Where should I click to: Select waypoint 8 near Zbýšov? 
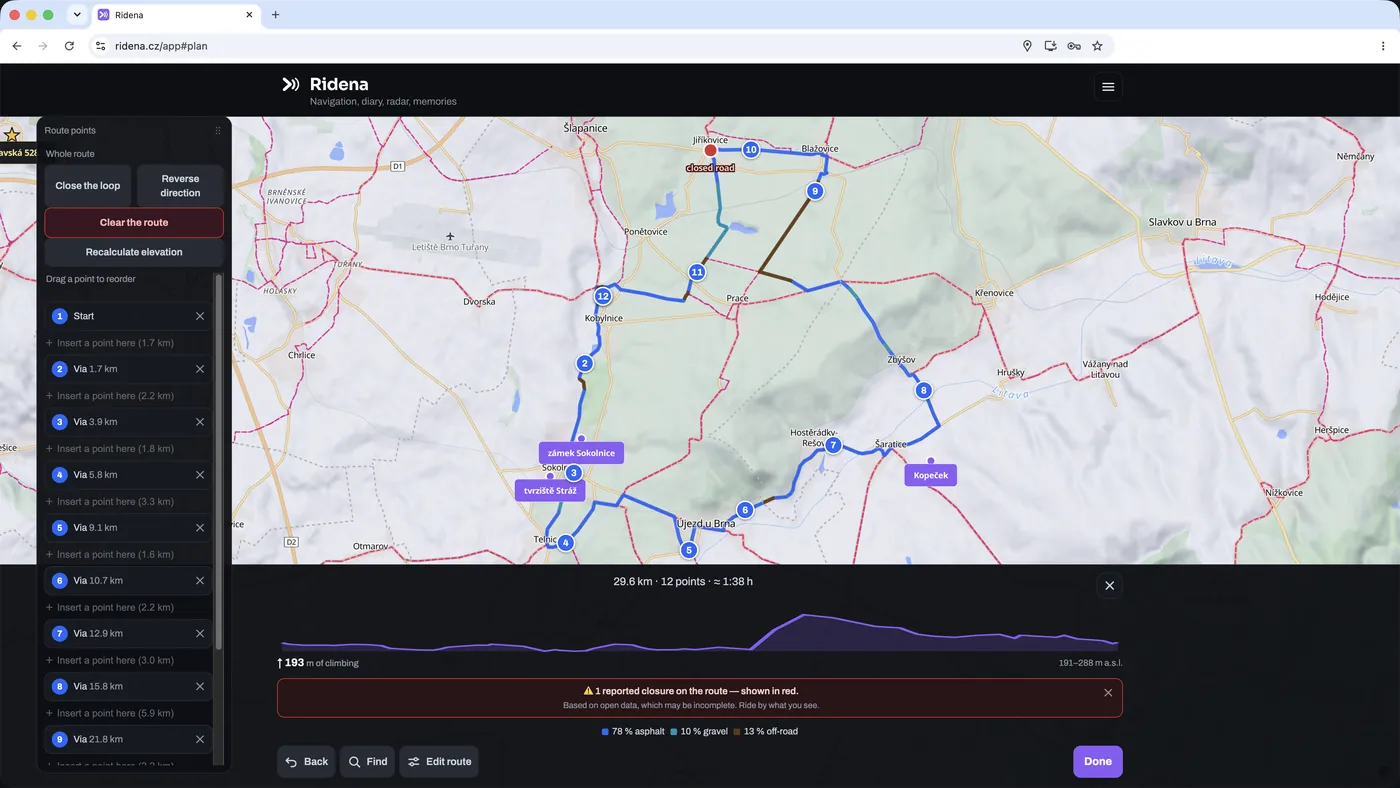click(924, 391)
